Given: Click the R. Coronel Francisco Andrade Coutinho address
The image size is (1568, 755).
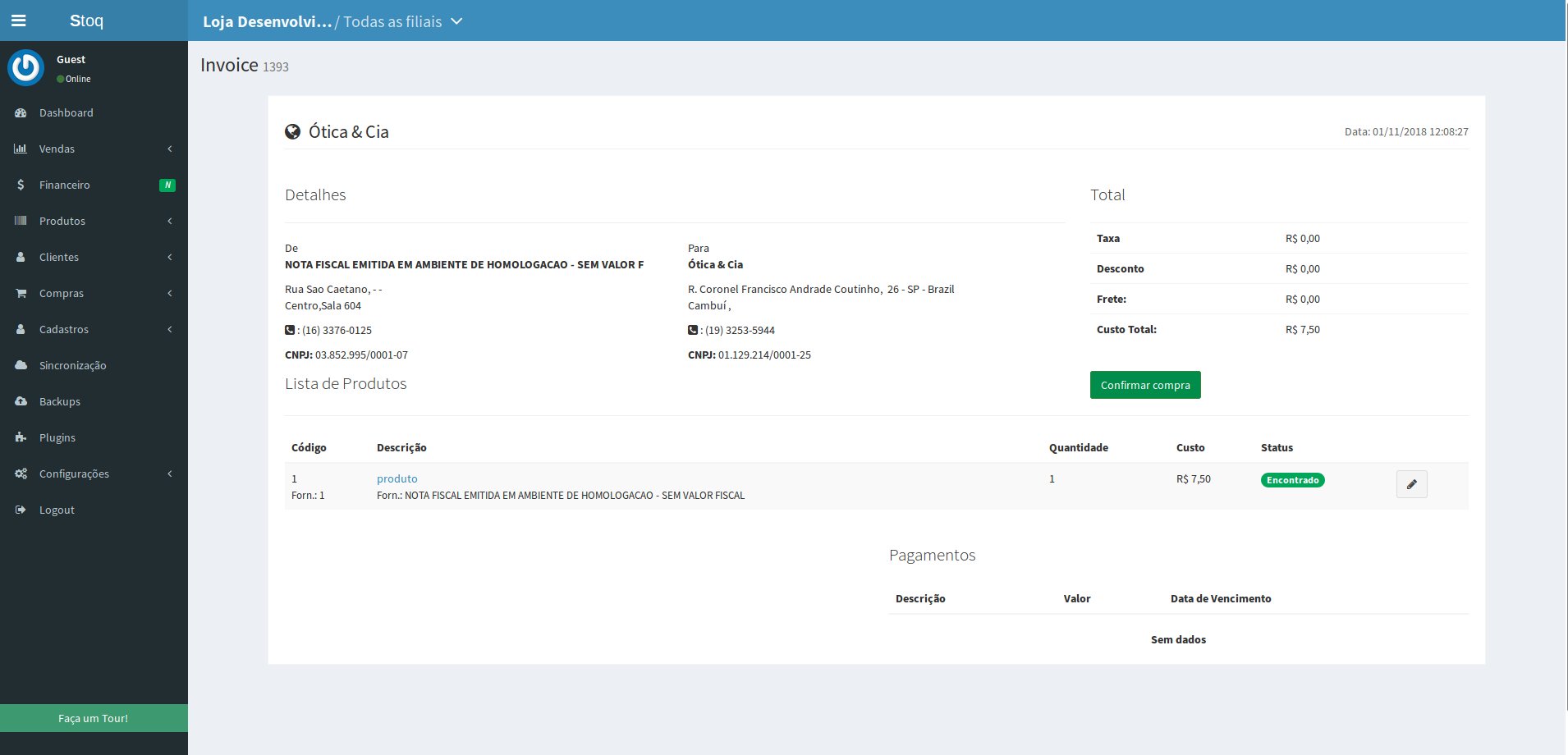Looking at the screenshot, I should click(821, 289).
